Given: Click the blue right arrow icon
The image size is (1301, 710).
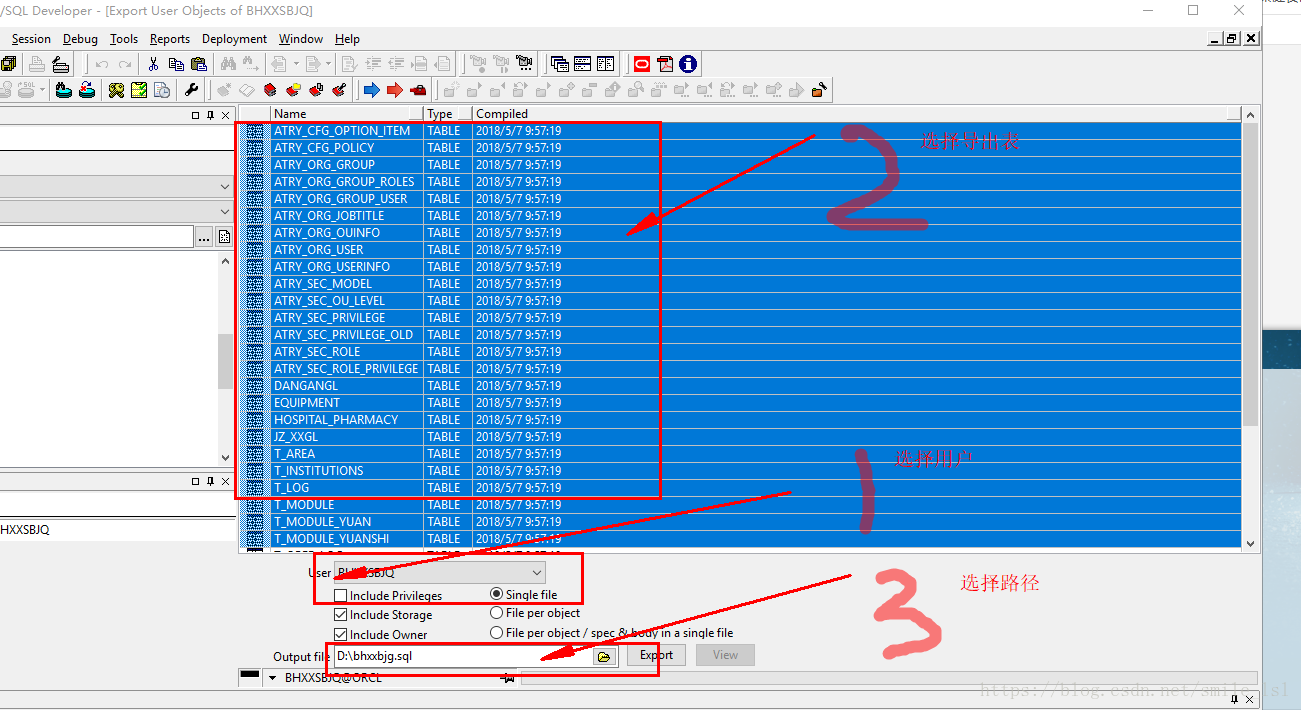Looking at the screenshot, I should 371,90.
